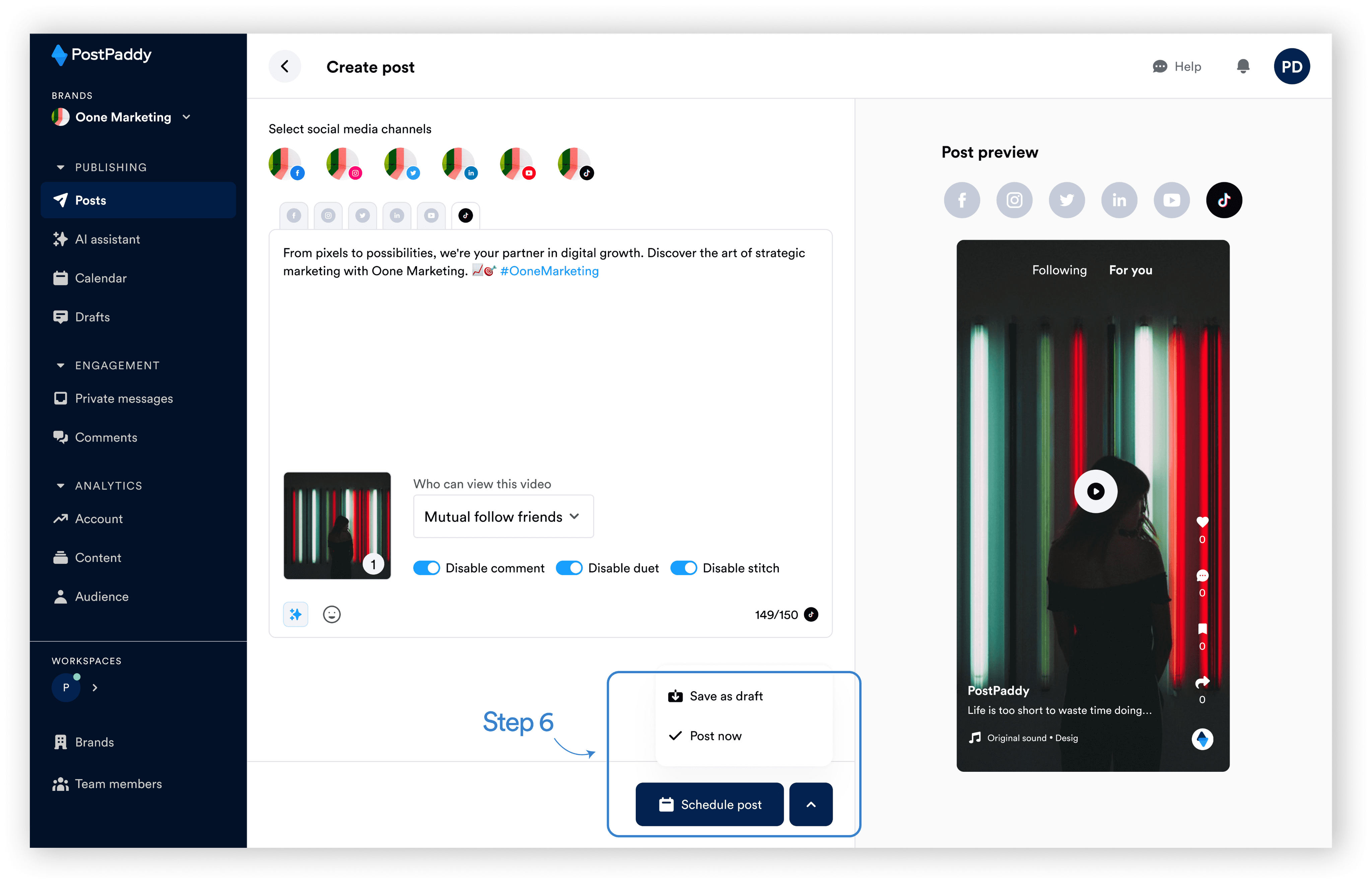1372x884 pixels.
Task: Click the Schedule post button
Action: pyautogui.click(x=709, y=804)
